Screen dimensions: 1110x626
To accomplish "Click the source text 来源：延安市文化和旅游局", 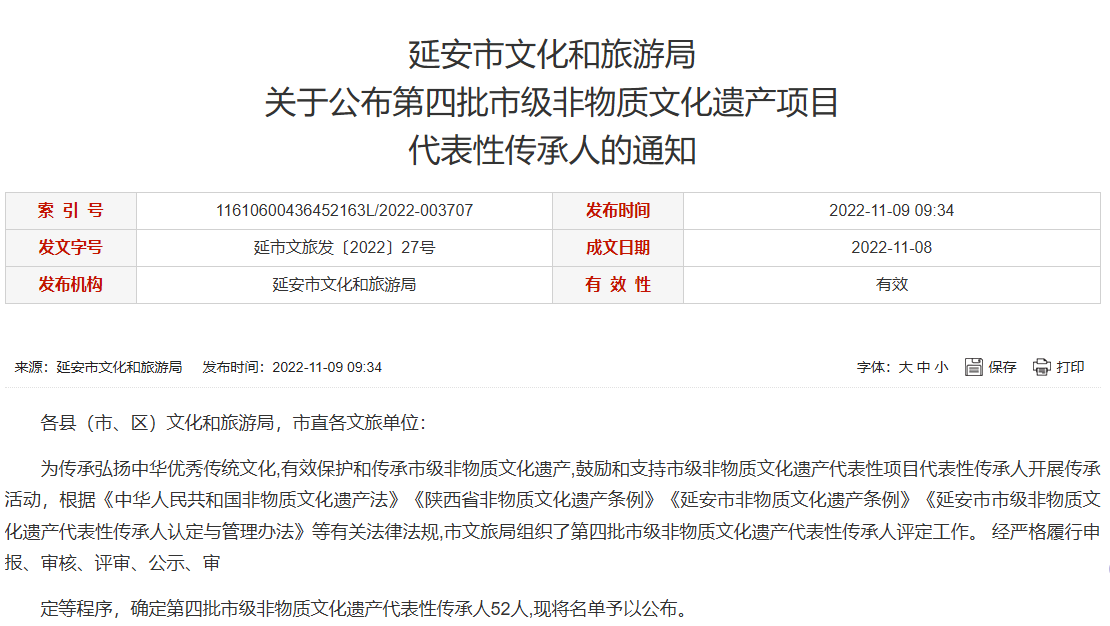I will [98, 367].
